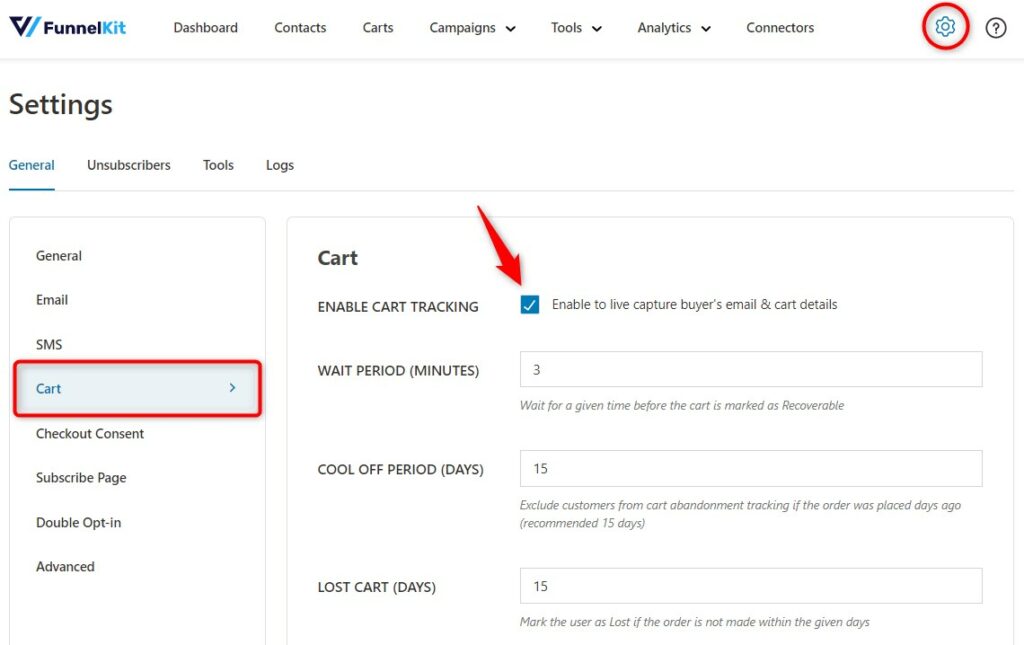Viewport: 1024px width, 645px height.
Task: Open the Connectors page
Action: 780,28
